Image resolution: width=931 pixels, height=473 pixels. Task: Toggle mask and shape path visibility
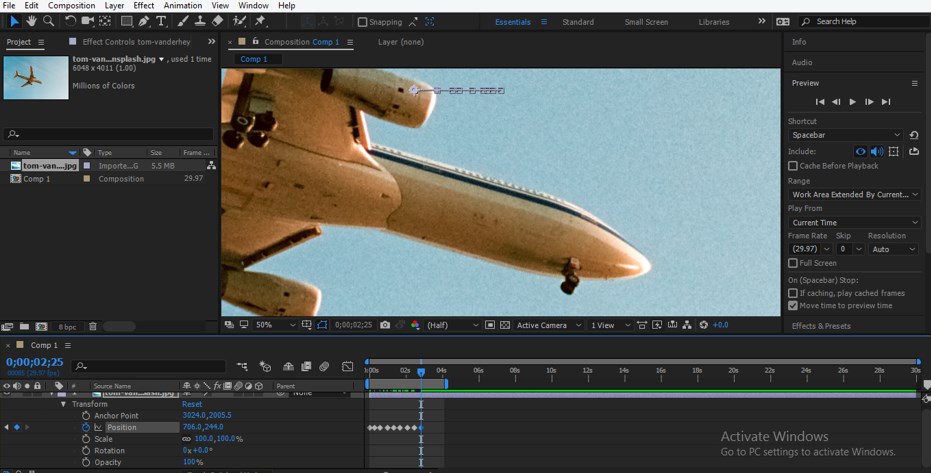322,325
